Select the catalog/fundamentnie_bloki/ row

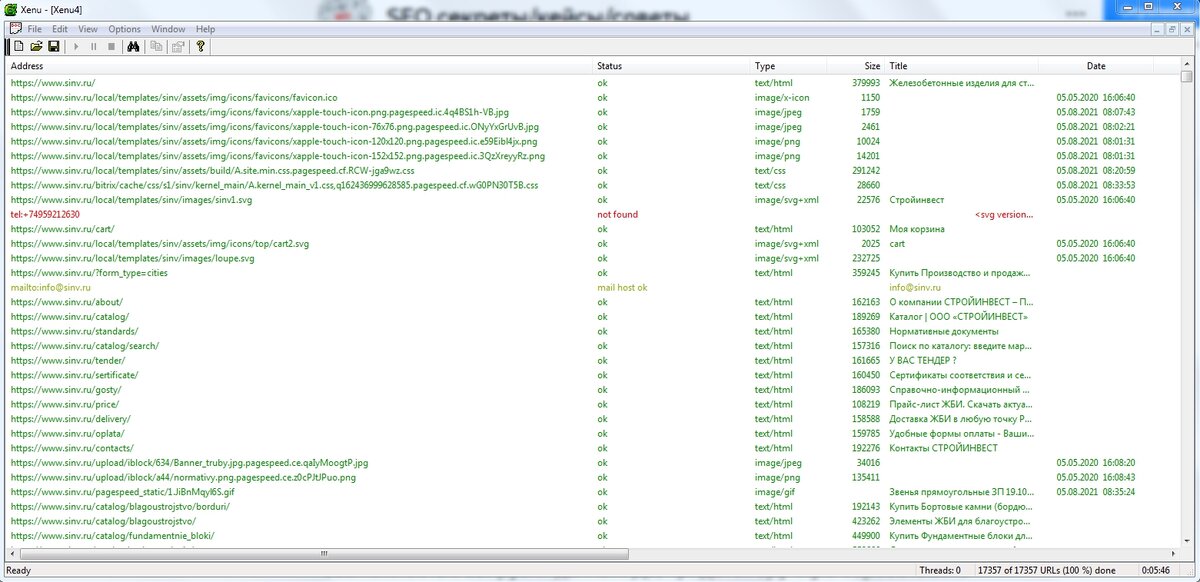(x=112, y=536)
